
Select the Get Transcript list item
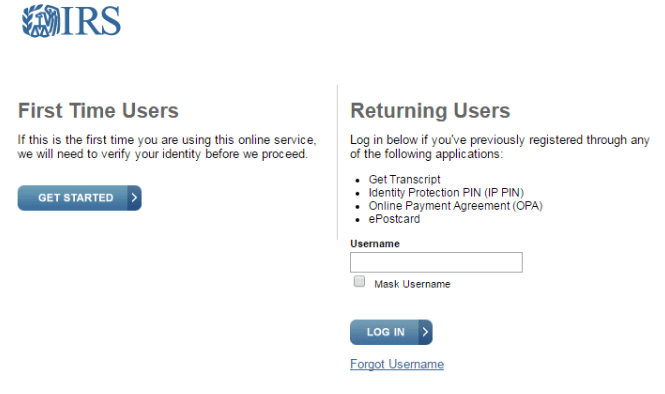pos(404,179)
